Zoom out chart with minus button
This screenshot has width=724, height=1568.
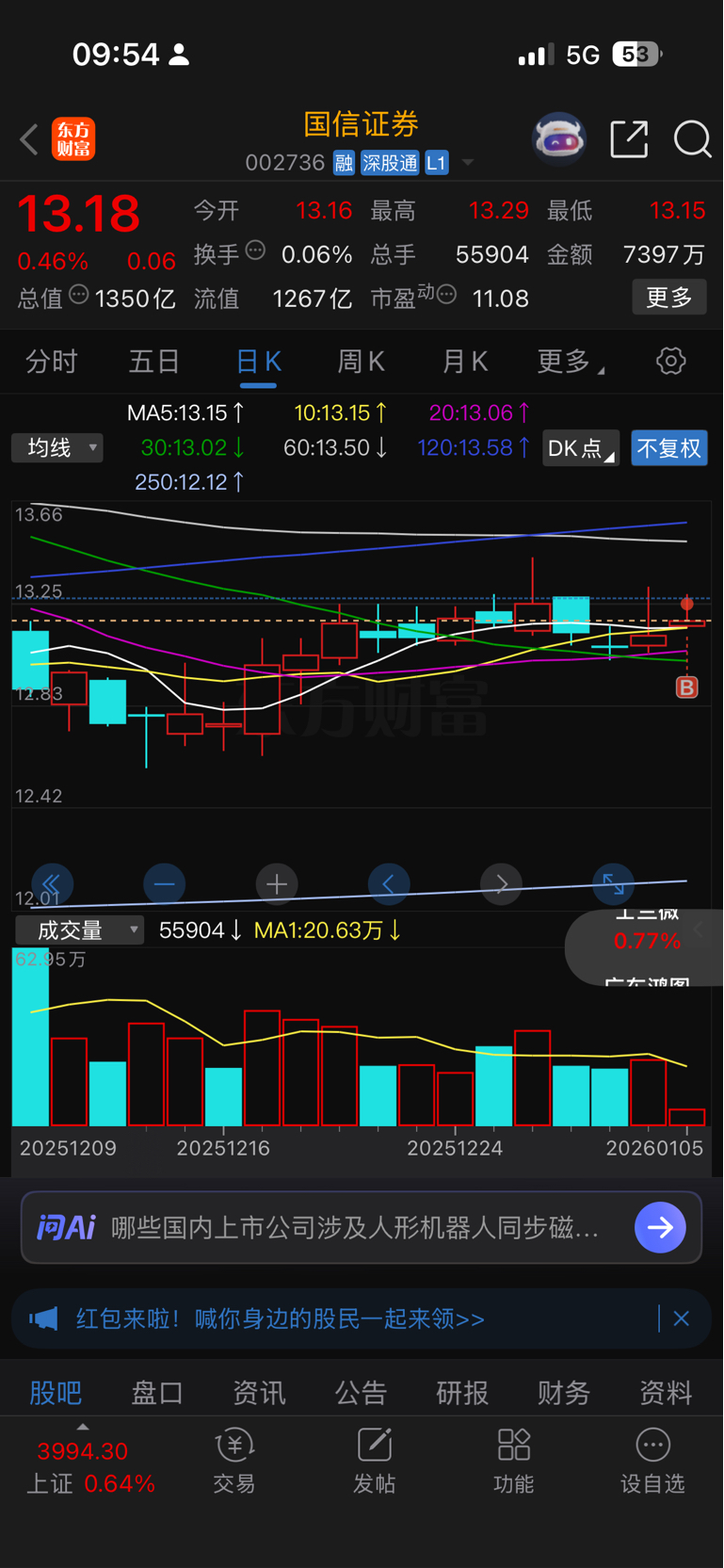click(x=164, y=883)
